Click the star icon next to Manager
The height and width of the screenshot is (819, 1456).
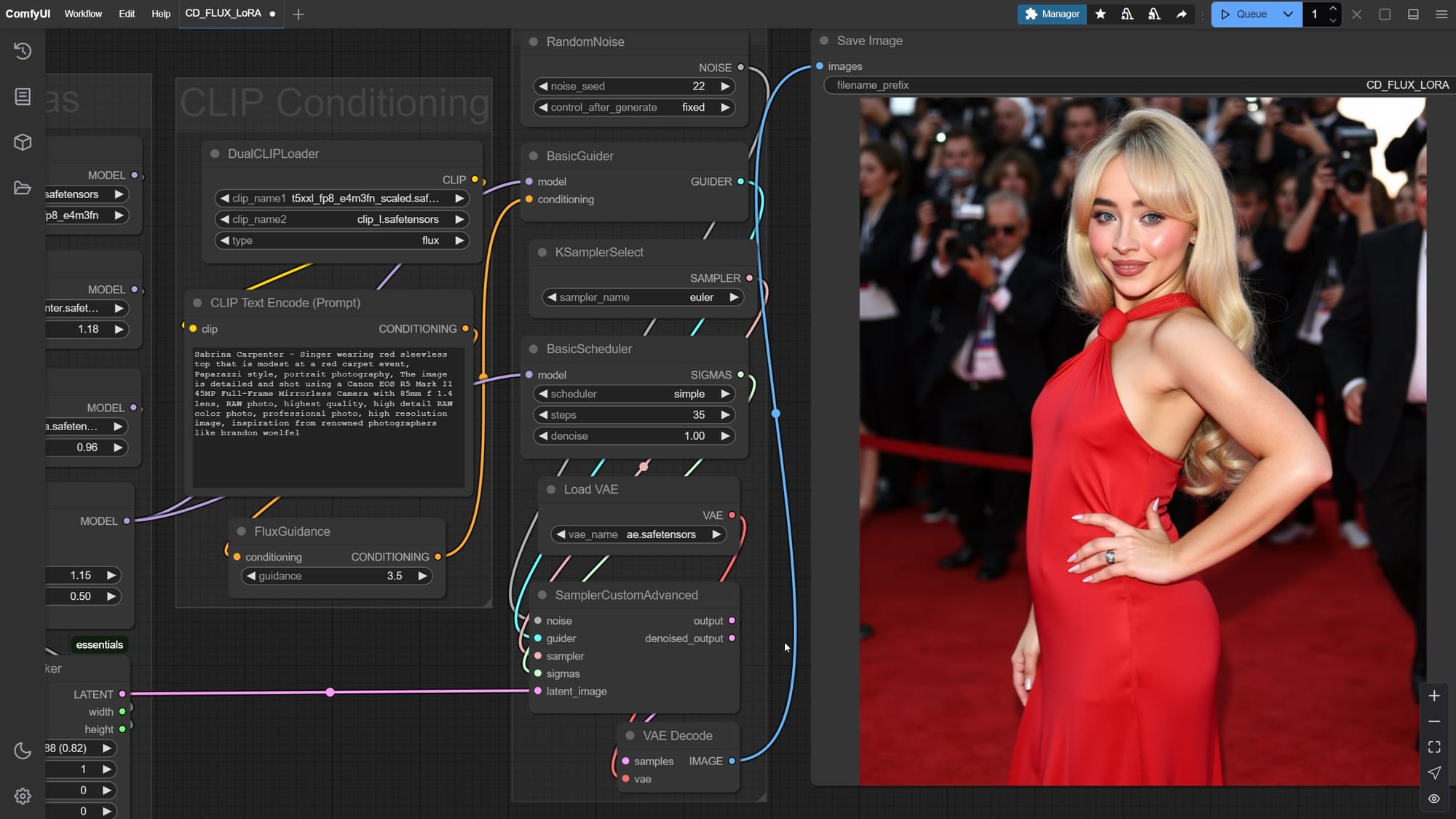point(1101,14)
